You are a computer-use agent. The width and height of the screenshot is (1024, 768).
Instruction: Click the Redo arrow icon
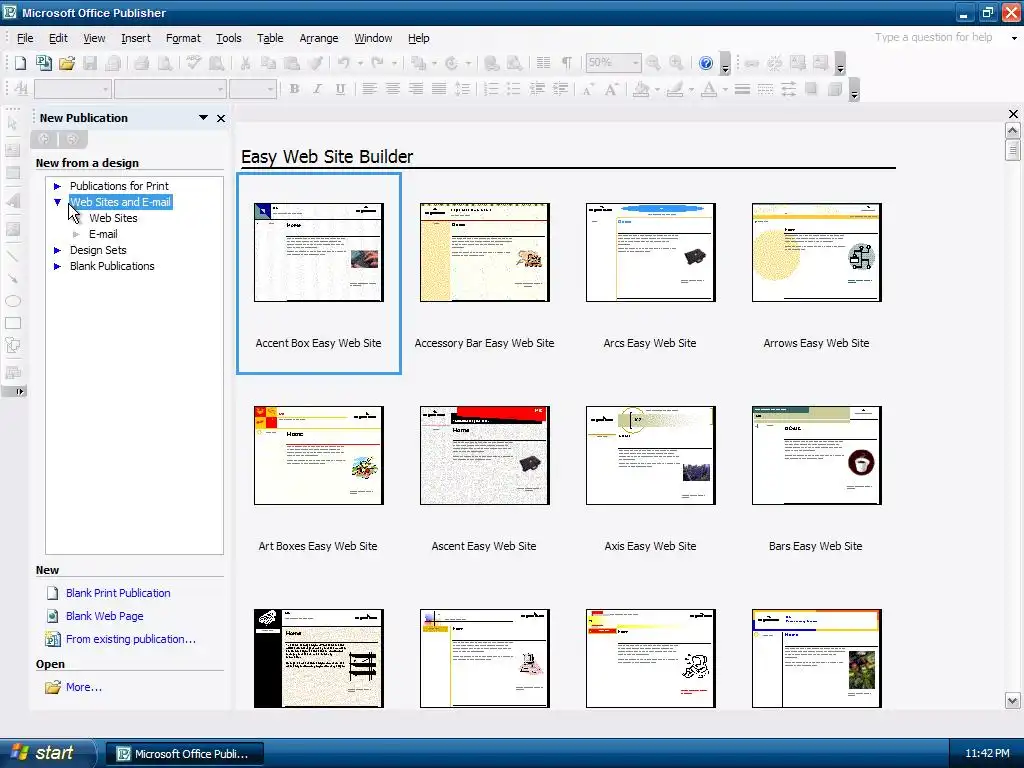377,63
